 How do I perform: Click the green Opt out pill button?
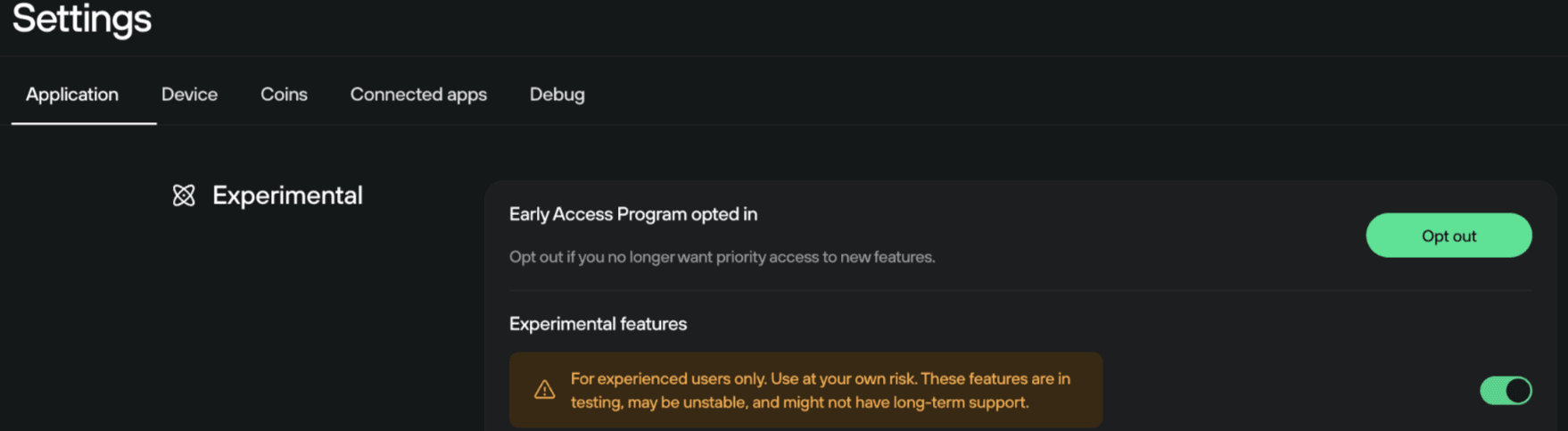tap(1448, 236)
